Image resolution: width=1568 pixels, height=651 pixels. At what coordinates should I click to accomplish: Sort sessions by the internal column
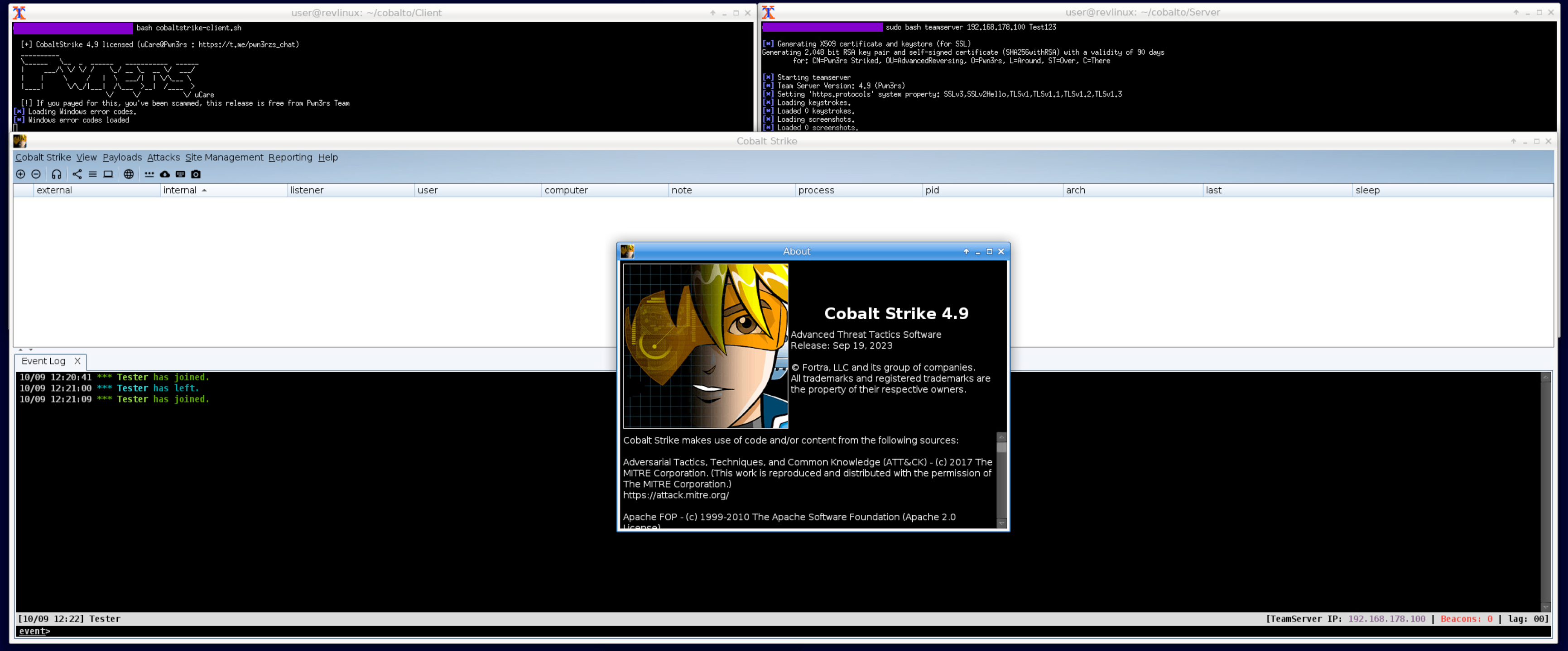coord(224,190)
